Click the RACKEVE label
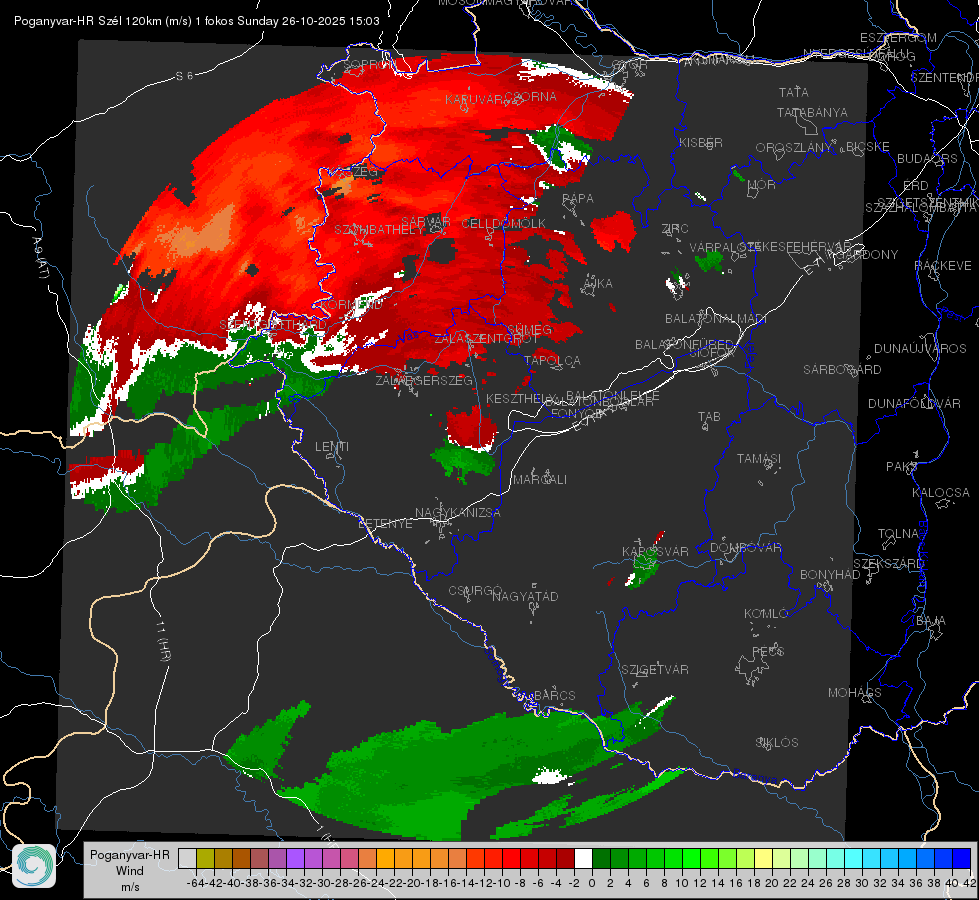Image resolution: width=979 pixels, height=900 pixels. pyautogui.click(x=943, y=265)
